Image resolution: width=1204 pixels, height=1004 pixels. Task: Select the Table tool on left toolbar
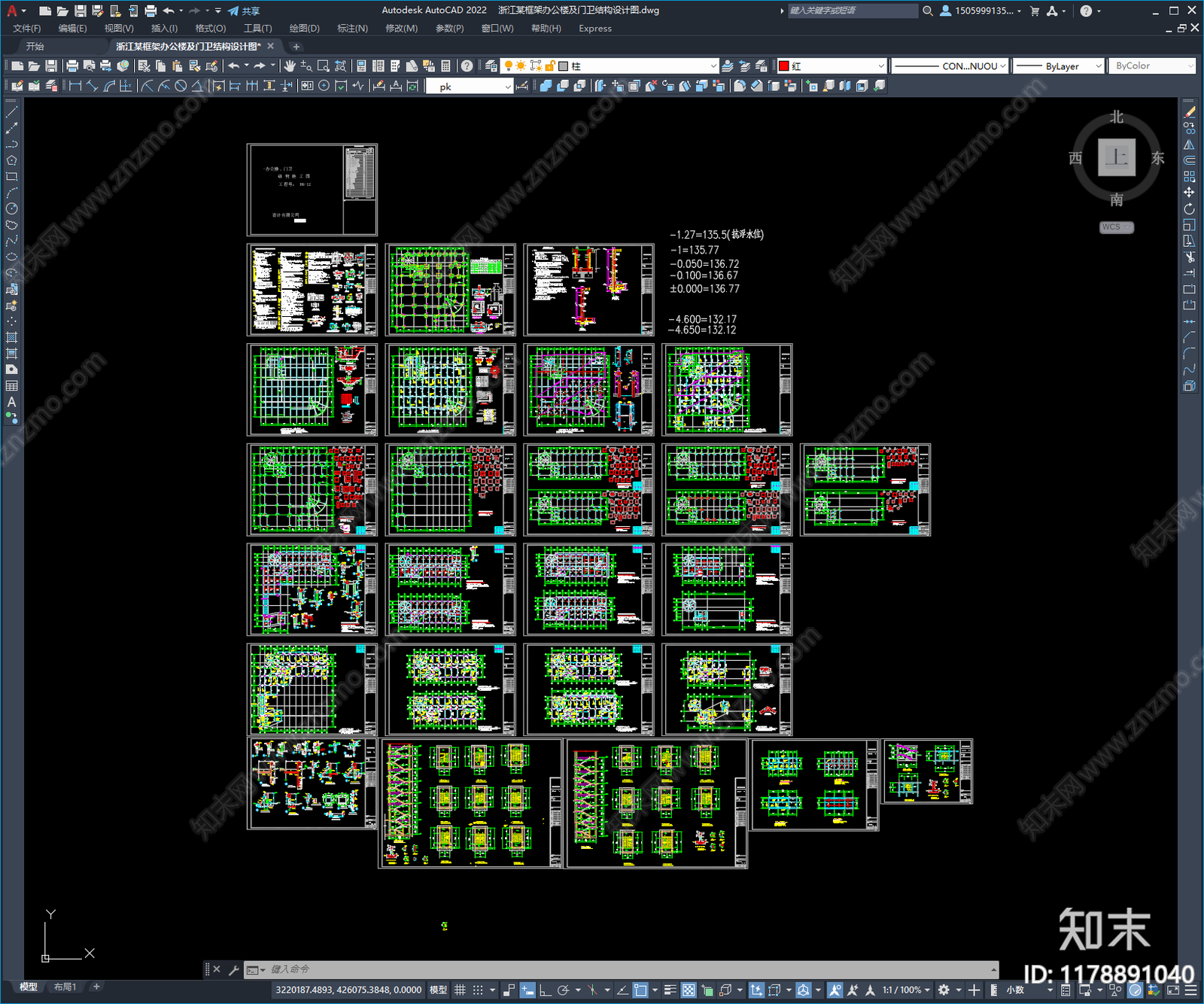tap(11, 386)
